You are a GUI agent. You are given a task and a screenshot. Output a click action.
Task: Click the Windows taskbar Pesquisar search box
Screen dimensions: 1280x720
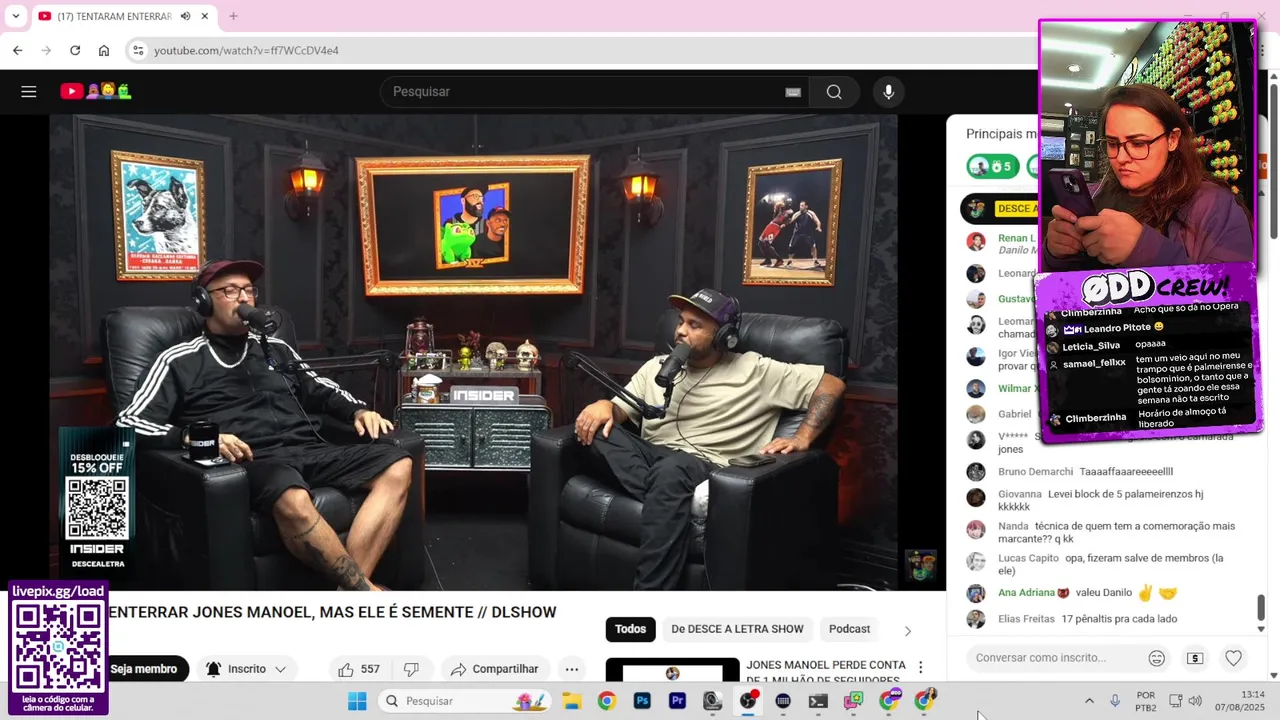coord(465,701)
